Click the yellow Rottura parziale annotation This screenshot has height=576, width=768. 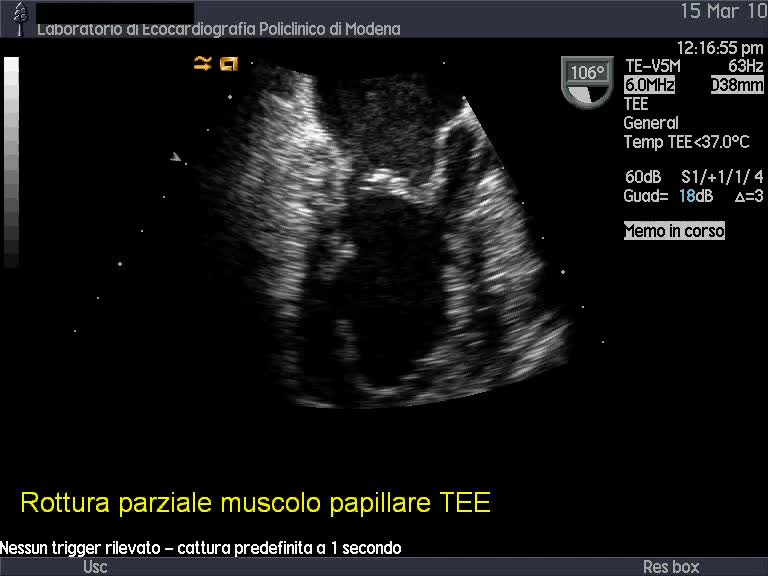click(x=255, y=503)
